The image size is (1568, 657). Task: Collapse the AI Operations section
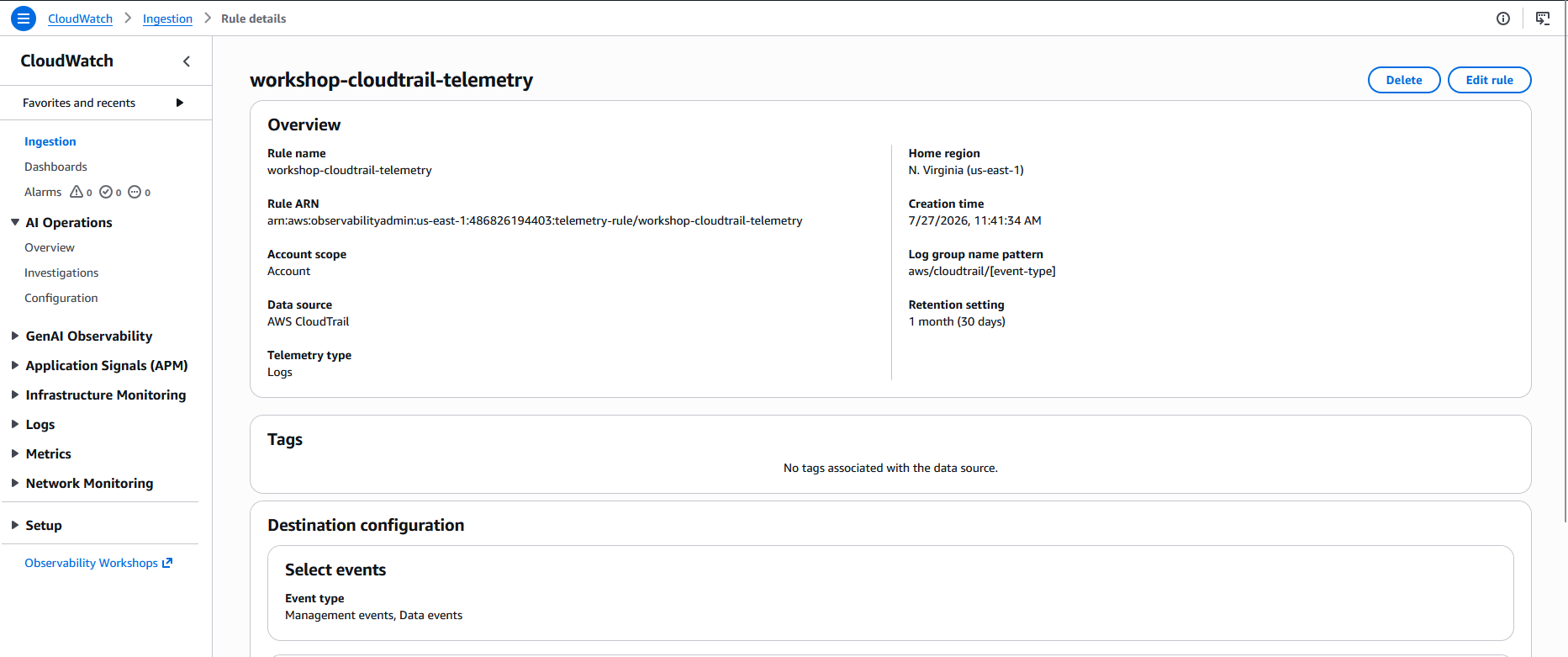(15, 222)
